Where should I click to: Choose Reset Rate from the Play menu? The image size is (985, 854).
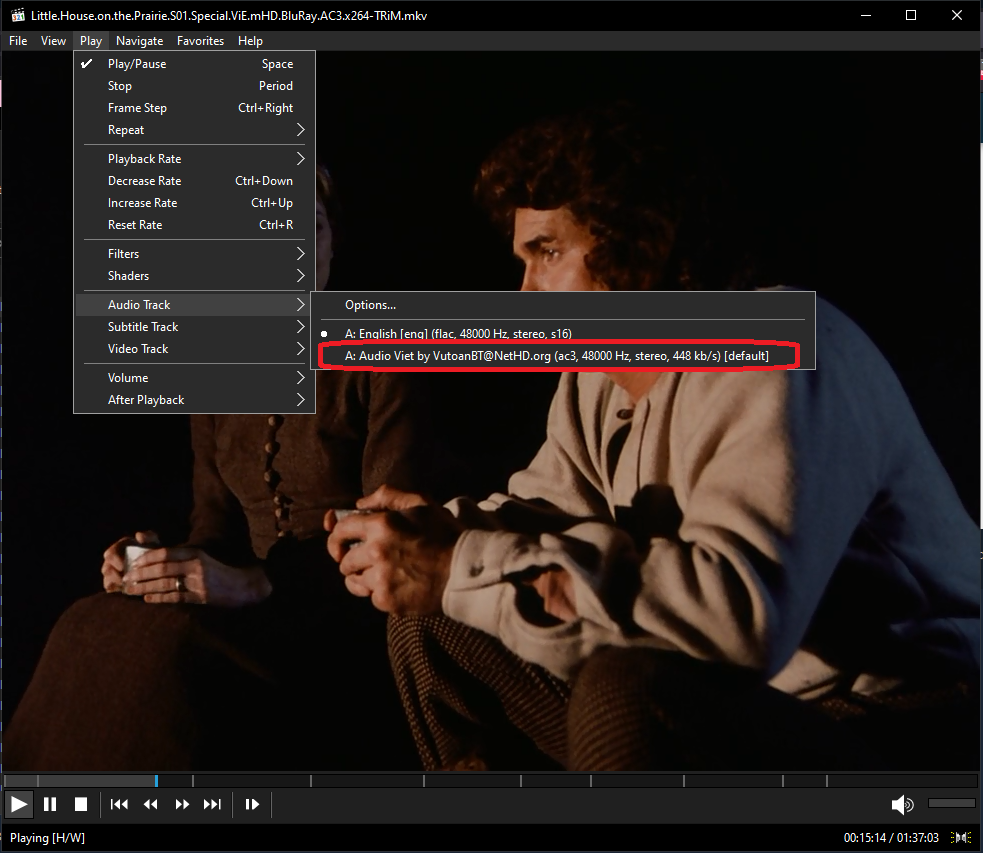point(195,225)
